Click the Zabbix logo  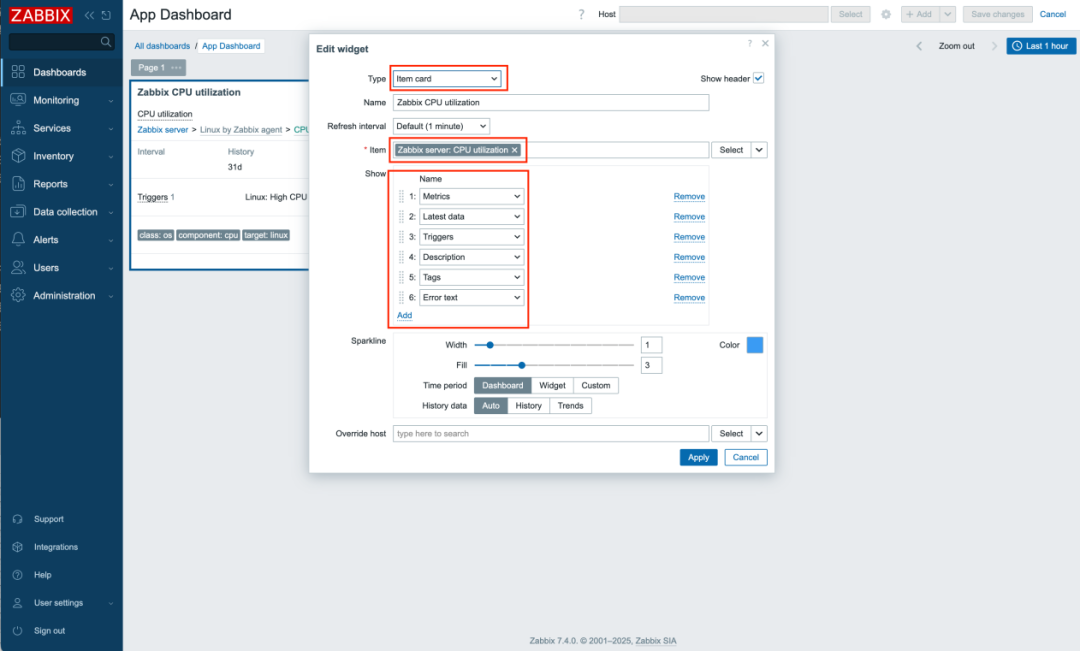tap(41, 14)
